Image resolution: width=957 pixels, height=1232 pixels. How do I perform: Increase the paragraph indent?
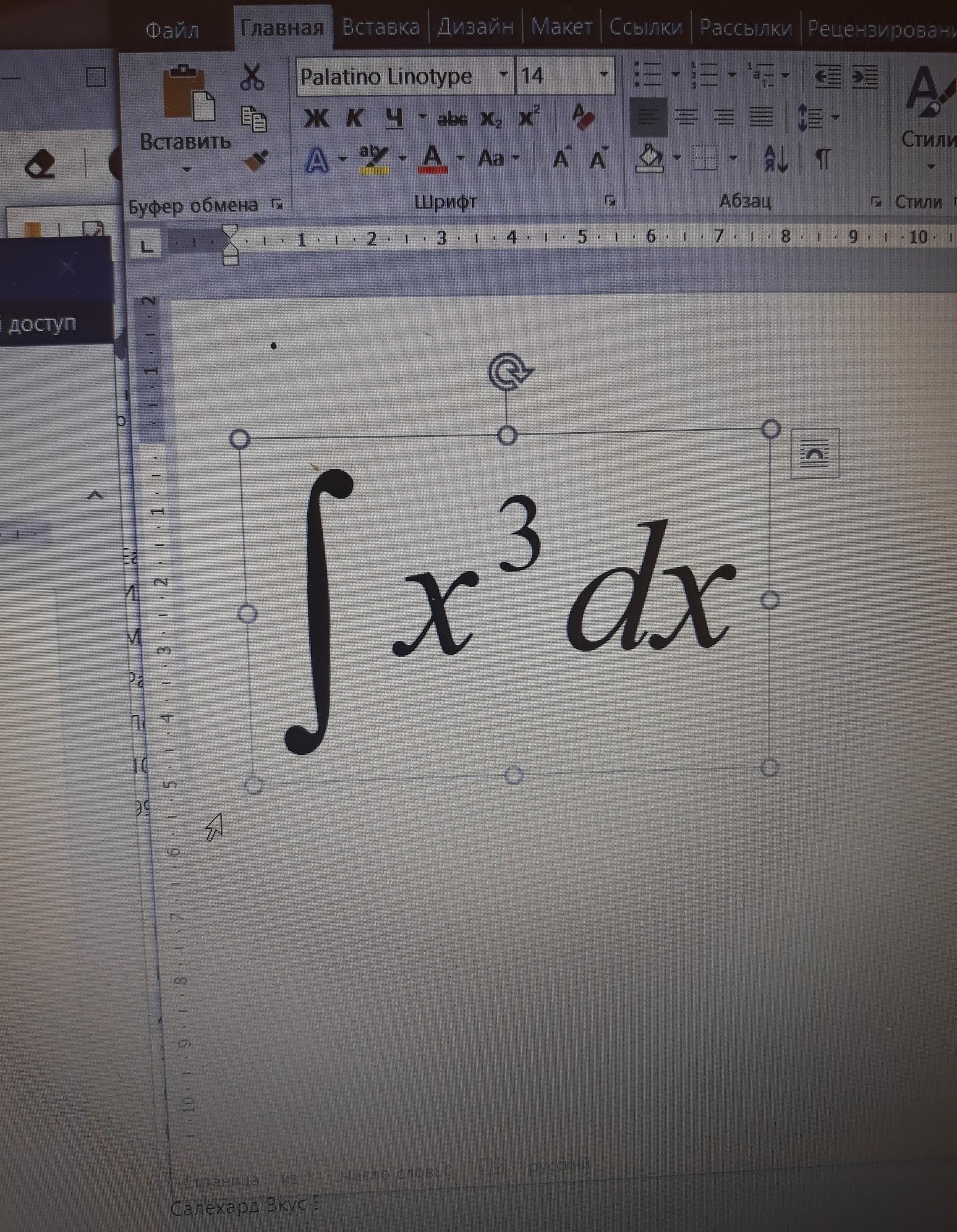click(865, 76)
